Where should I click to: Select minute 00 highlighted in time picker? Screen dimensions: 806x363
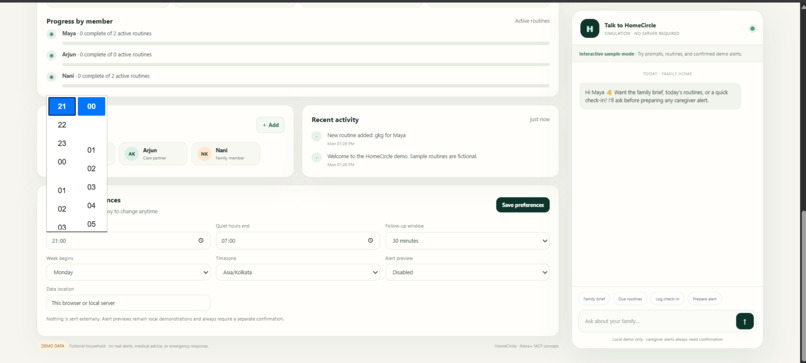coord(91,106)
